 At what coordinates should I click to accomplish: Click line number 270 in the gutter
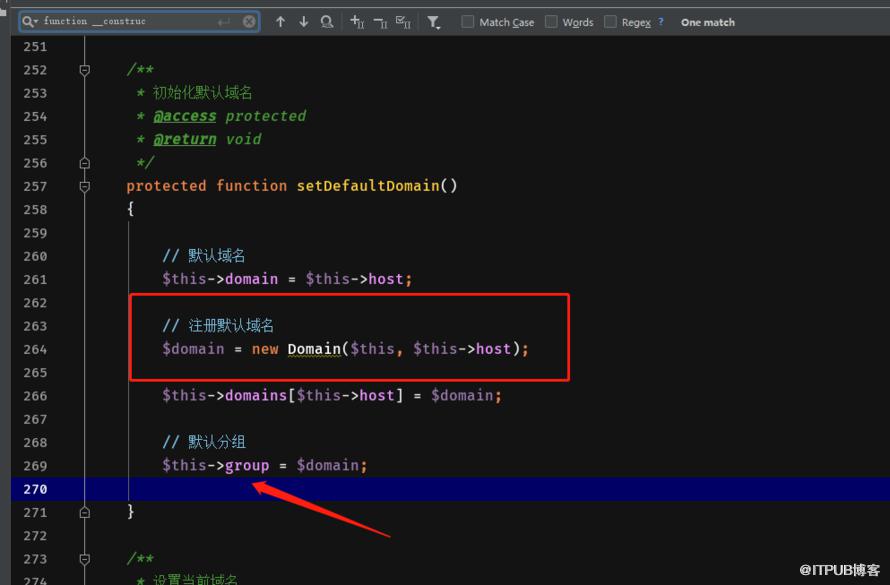[x=35, y=489]
